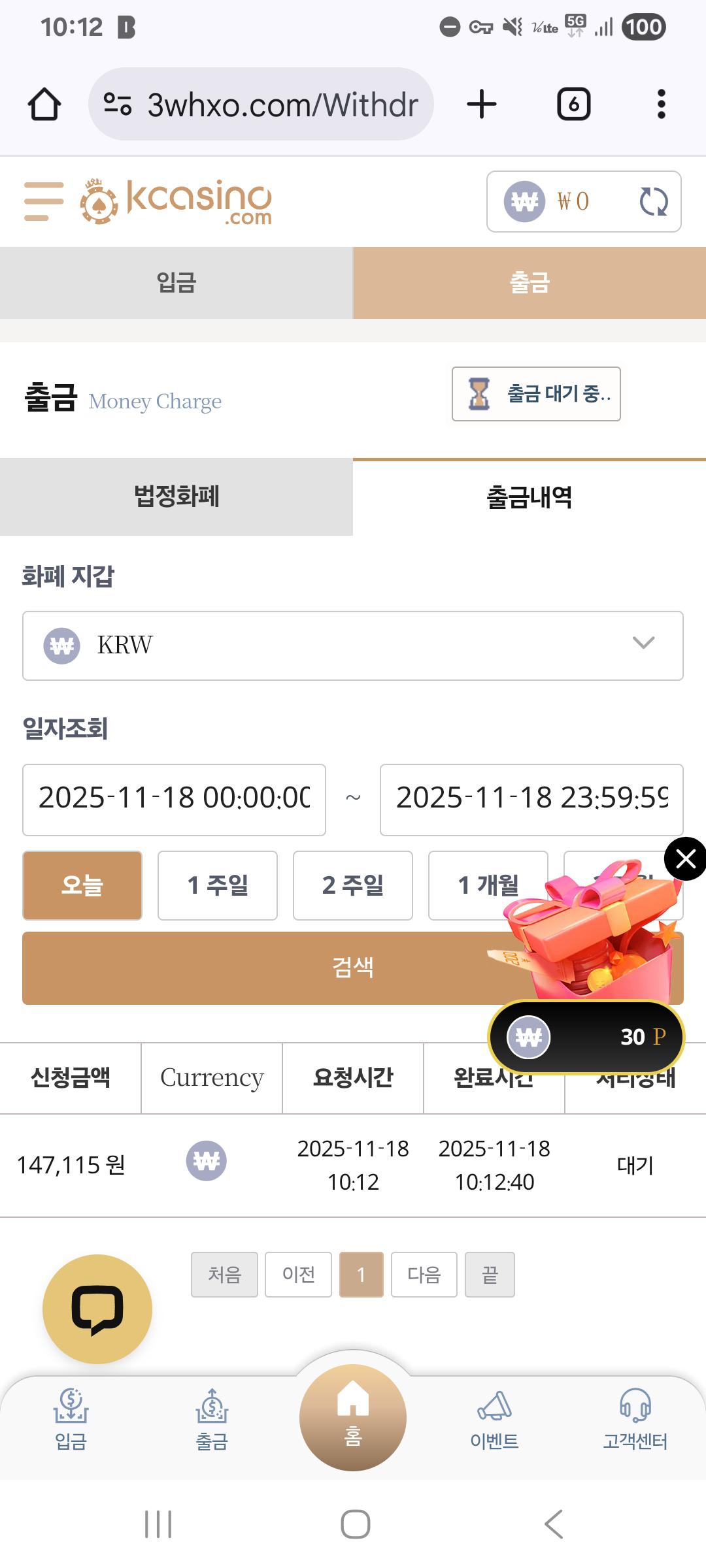Select the 오늘 date range filter
The height and width of the screenshot is (1568, 706).
(82, 885)
